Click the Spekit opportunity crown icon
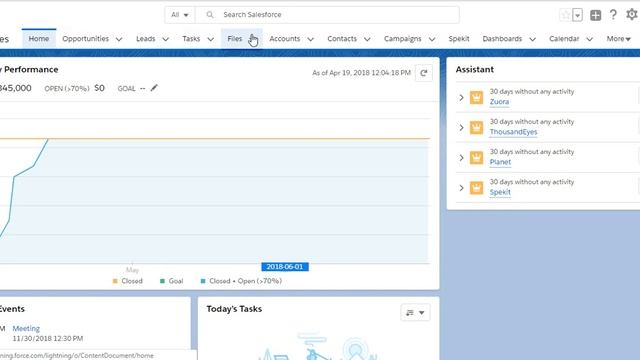The image size is (640, 360). pos(476,188)
